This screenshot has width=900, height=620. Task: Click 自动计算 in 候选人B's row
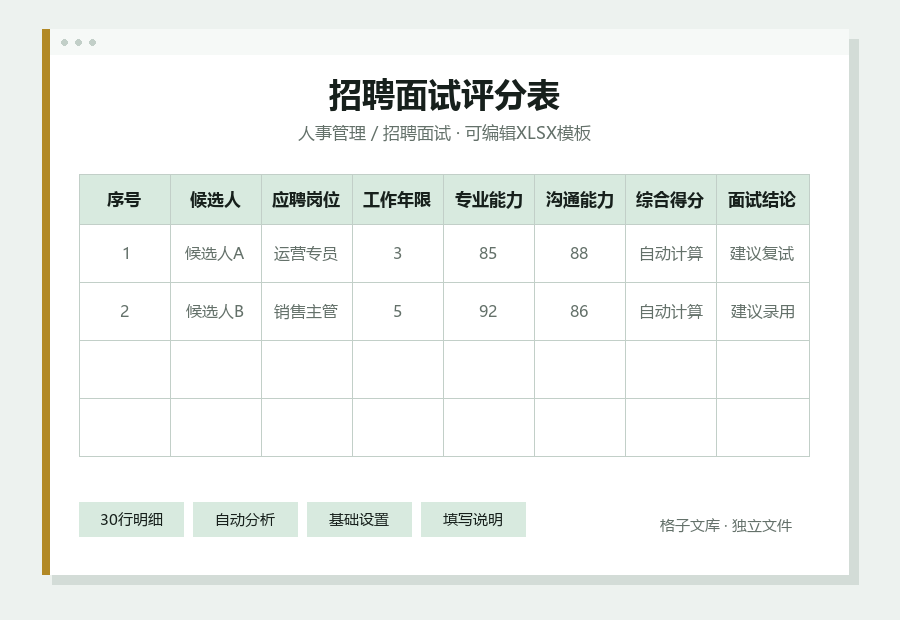click(670, 311)
